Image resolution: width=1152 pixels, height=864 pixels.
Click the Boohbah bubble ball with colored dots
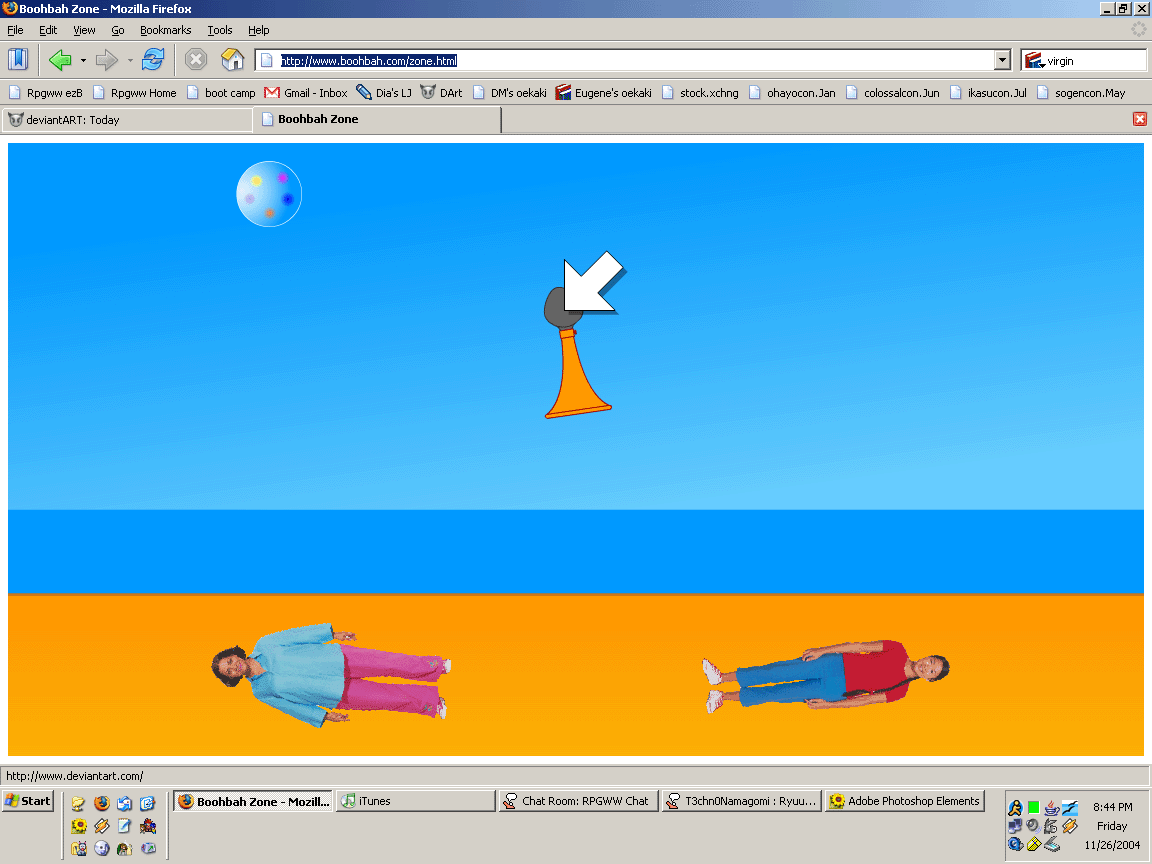[x=269, y=194]
